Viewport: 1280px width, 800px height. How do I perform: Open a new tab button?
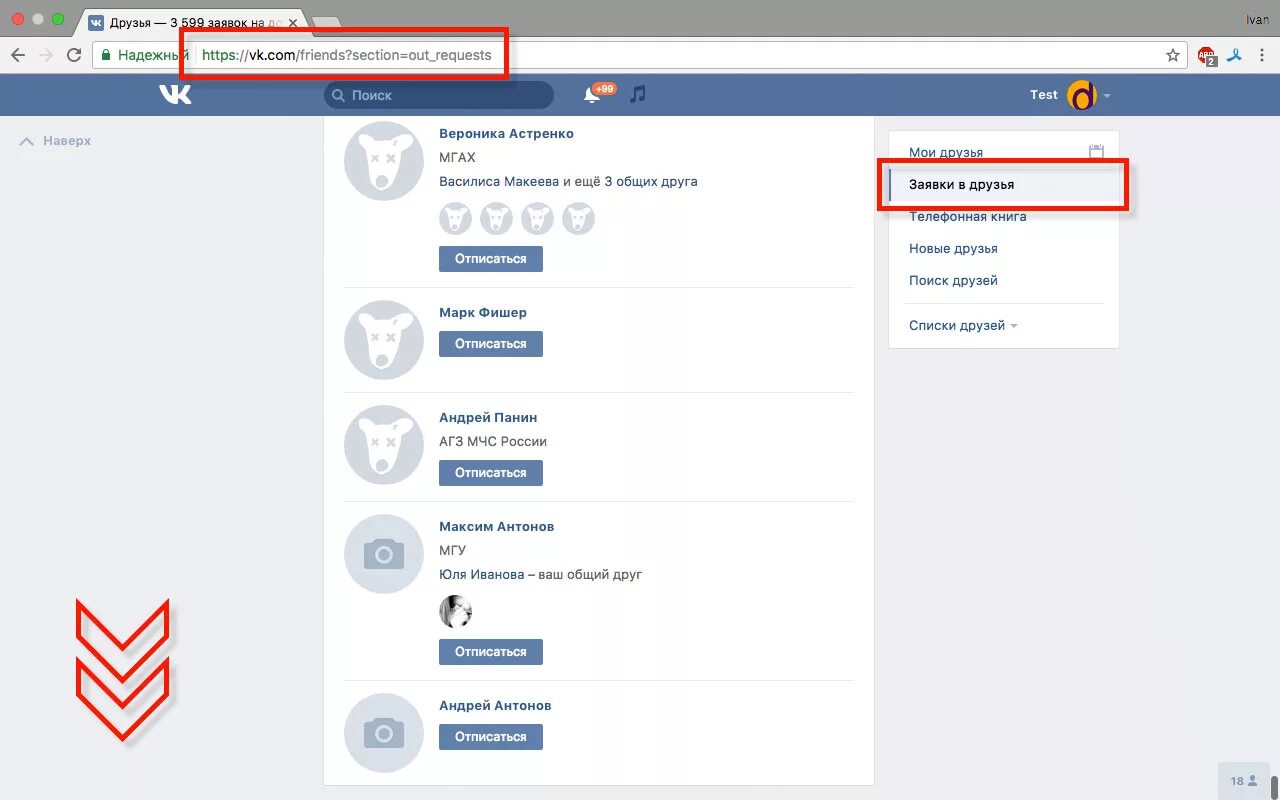click(x=326, y=22)
